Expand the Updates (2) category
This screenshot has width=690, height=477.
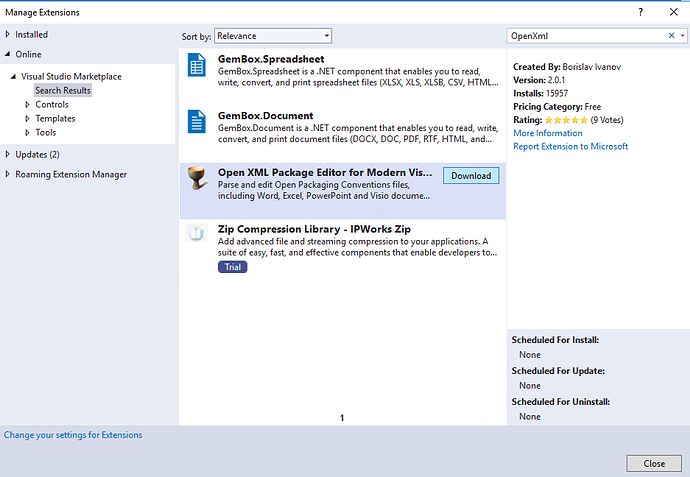click(9, 154)
